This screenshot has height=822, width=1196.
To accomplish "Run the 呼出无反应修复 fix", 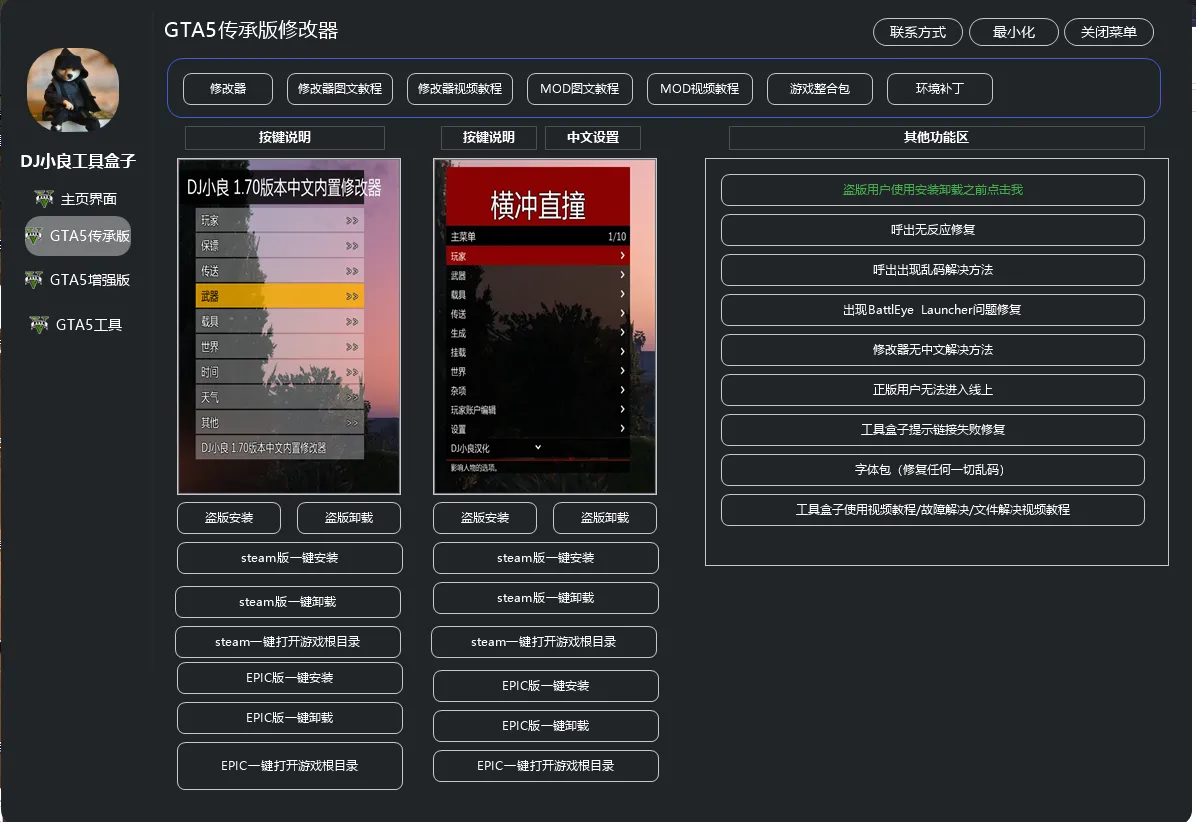I will pos(932,230).
